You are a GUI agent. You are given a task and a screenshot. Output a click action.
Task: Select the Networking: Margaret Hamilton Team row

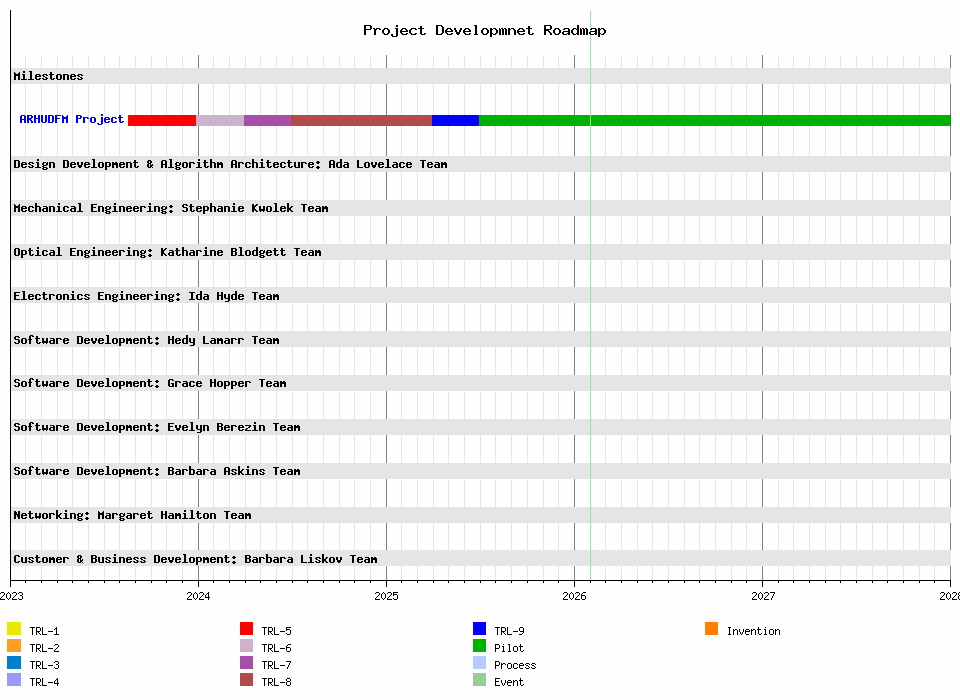click(132, 515)
